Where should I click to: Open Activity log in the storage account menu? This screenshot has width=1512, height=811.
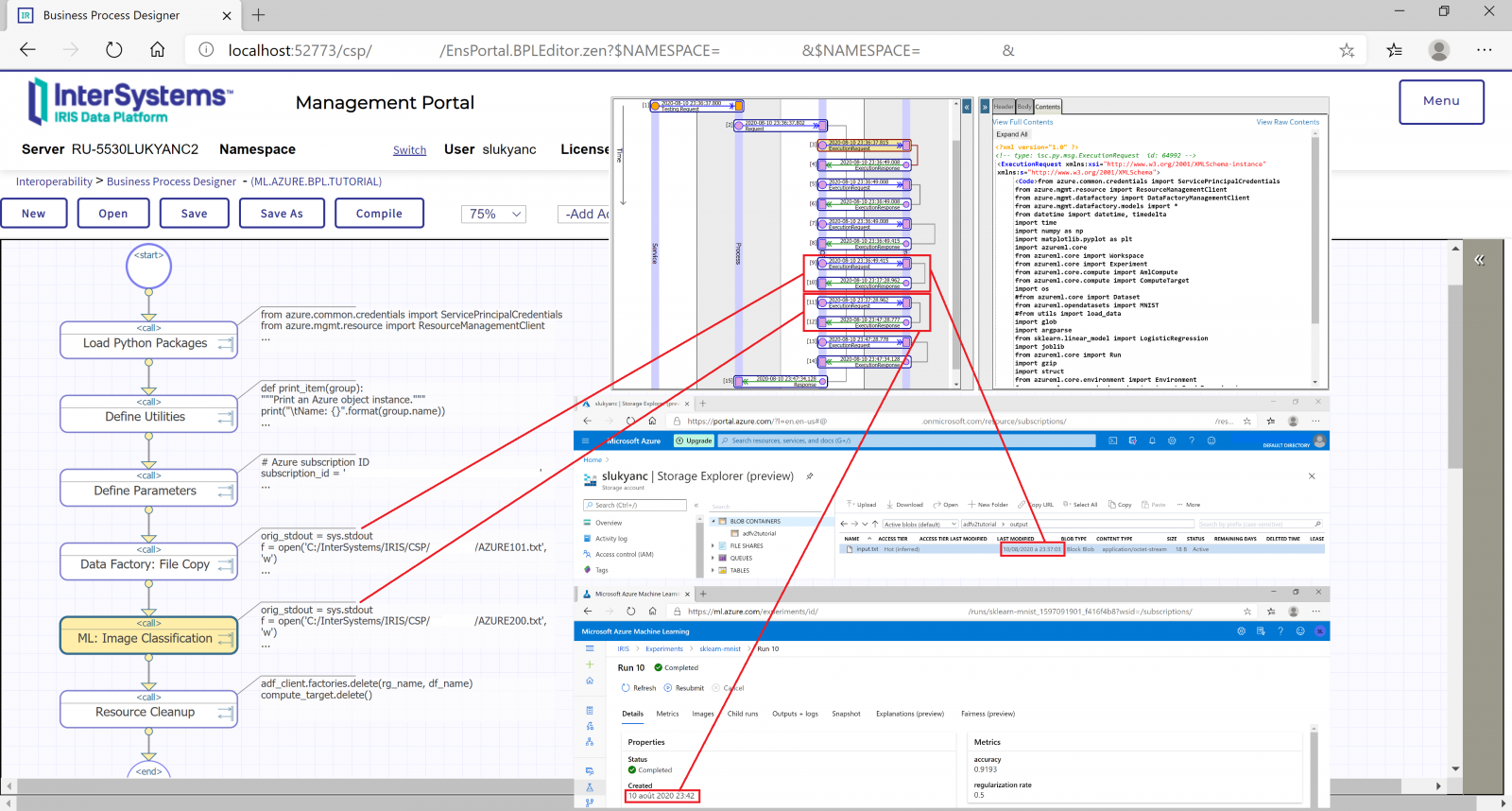click(611, 539)
